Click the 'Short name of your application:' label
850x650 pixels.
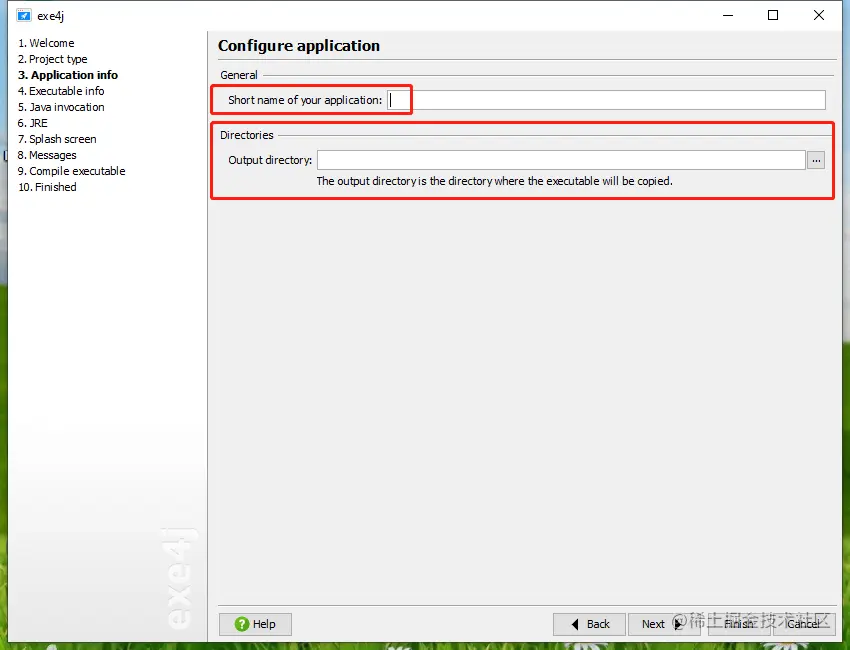(305, 100)
